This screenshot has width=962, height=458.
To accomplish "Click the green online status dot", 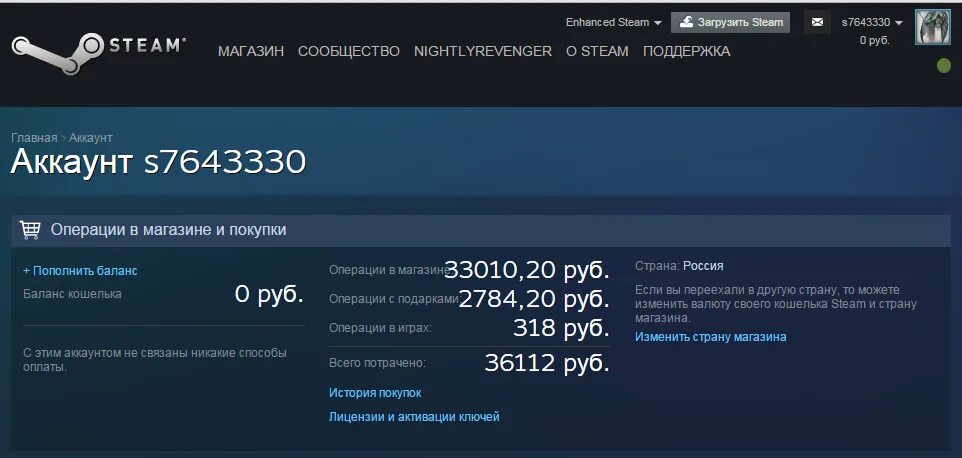I will coord(944,66).
